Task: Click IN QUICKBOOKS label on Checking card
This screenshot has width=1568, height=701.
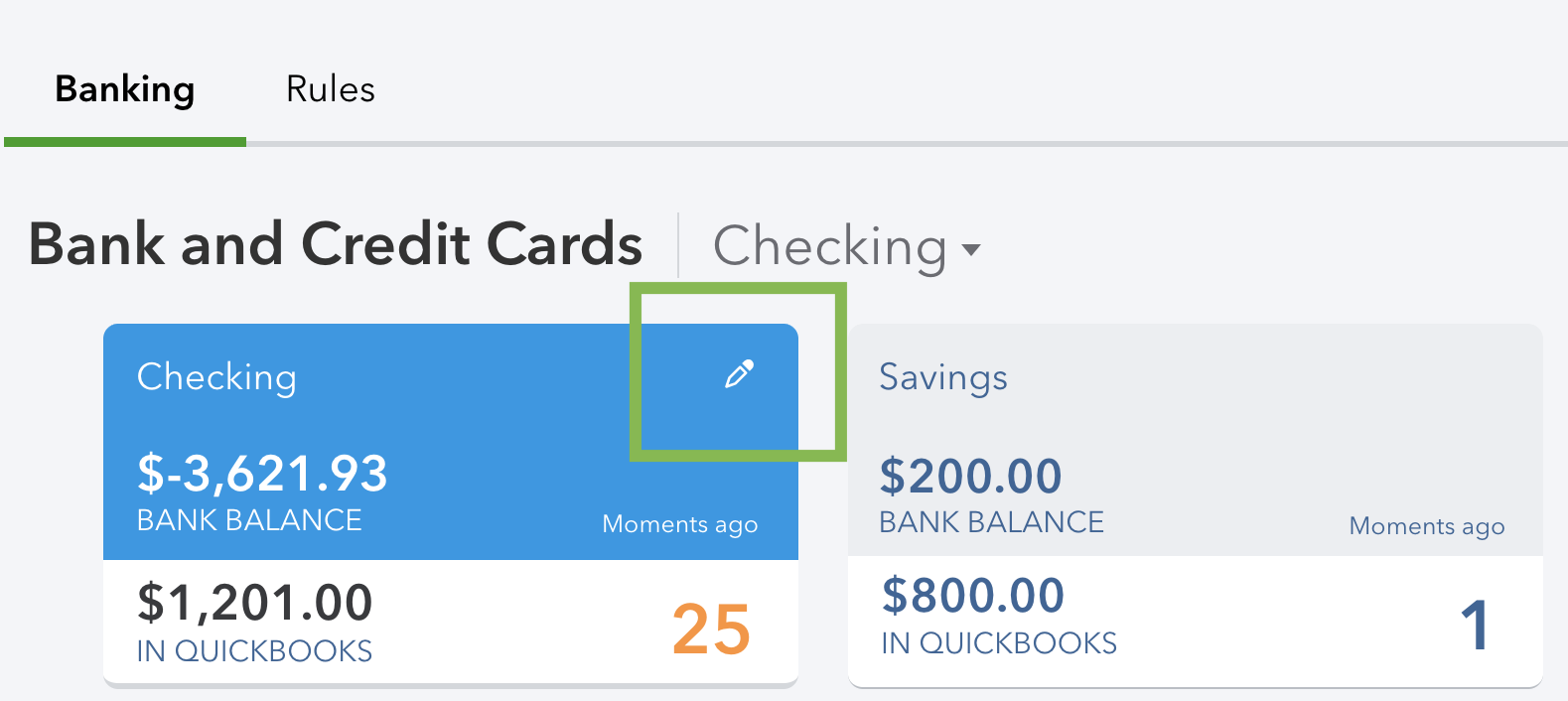Action: tap(254, 651)
